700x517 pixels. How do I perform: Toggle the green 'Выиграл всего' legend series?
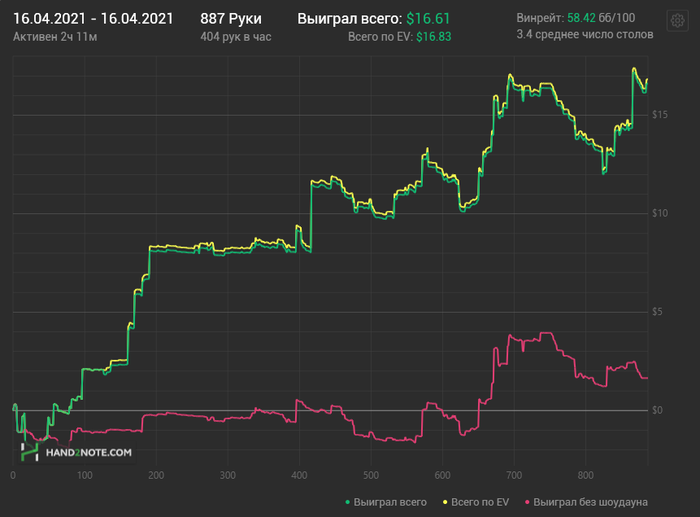click(386, 502)
